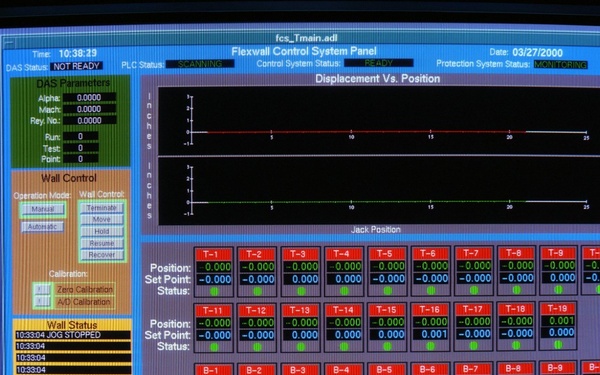Screen dimensions: 600x375
Task: Click the T-18 Set Point field
Action: [517, 333]
